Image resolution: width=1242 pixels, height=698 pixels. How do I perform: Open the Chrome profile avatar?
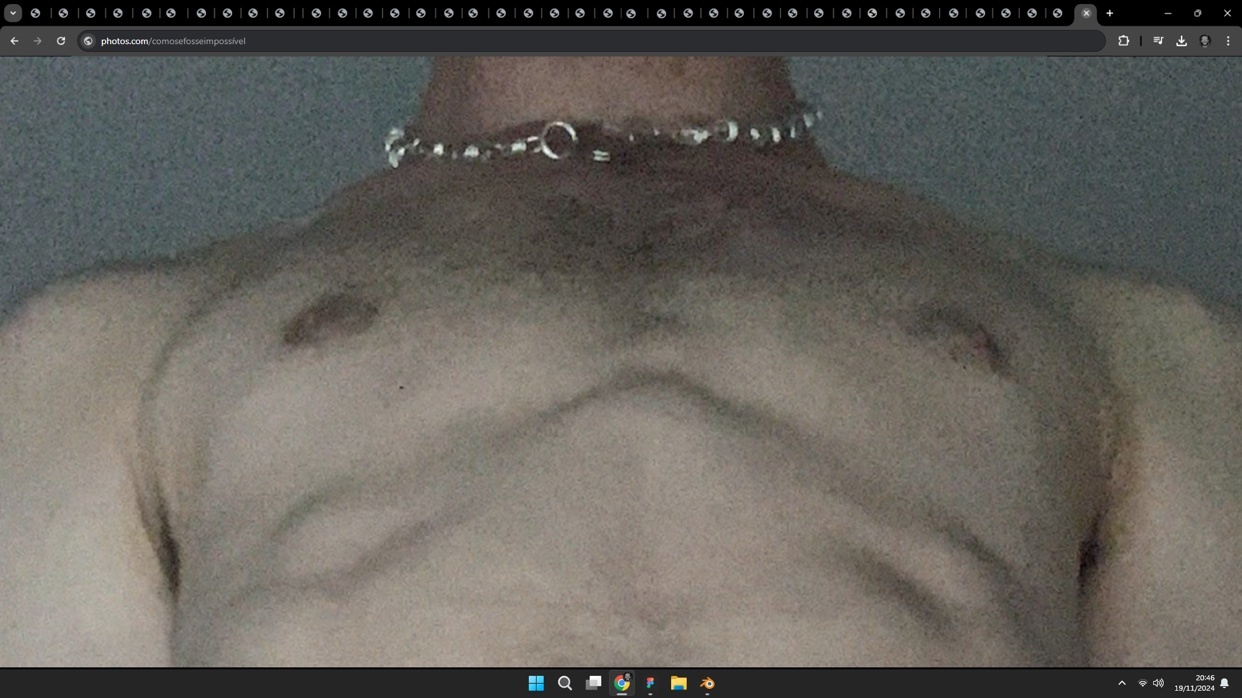click(x=1205, y=41)
